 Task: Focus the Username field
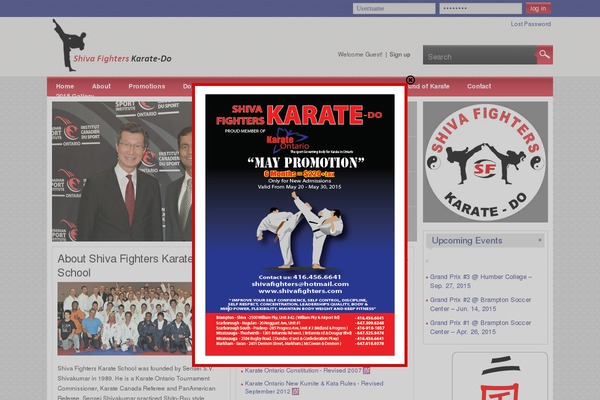[394, 8]
